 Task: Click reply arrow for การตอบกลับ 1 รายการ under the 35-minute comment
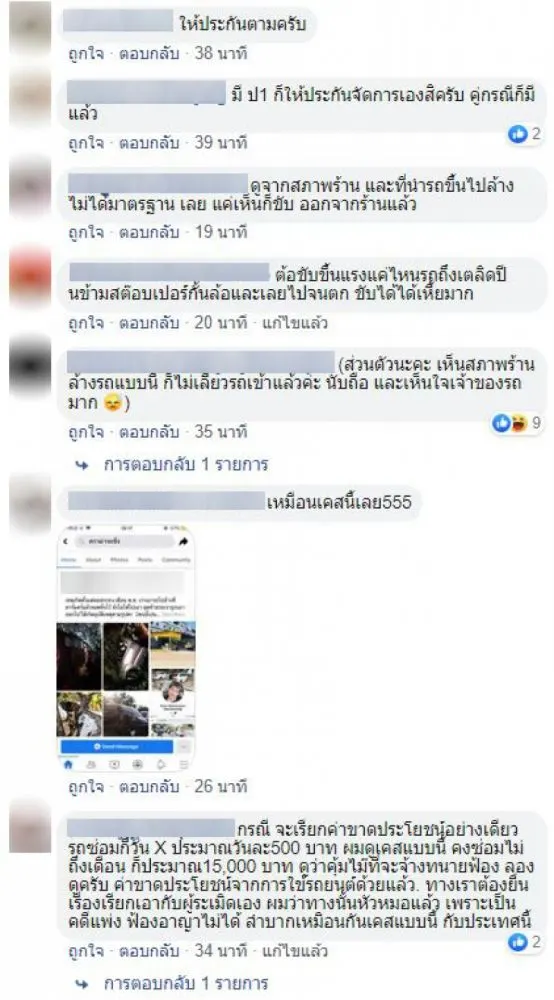point(82,464)
